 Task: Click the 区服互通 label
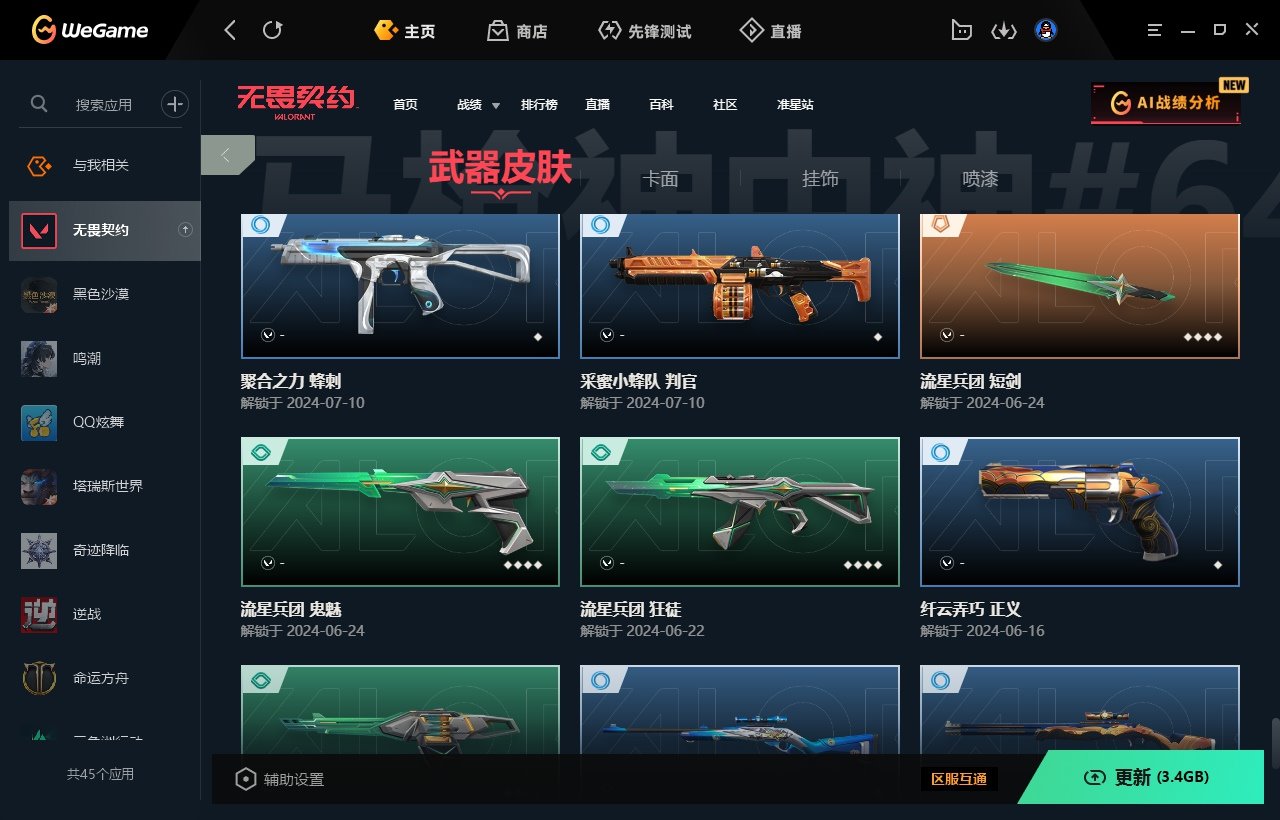click(959, 778)
